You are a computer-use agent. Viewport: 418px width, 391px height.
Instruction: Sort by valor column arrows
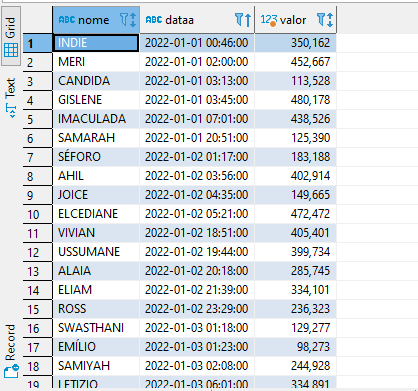coord(330,20)
